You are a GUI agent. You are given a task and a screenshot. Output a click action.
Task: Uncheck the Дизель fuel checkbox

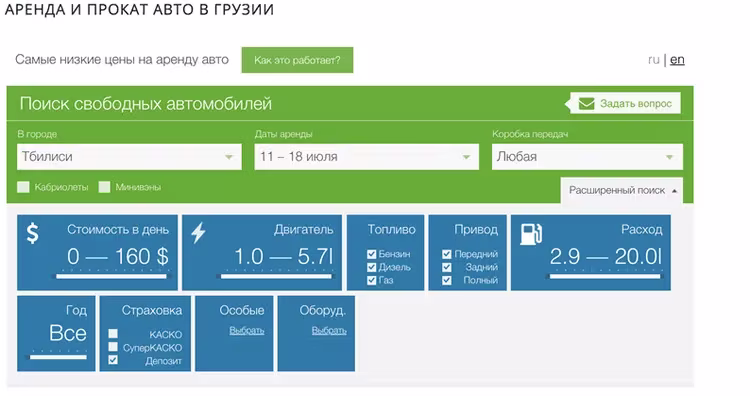tap(371, 267)
